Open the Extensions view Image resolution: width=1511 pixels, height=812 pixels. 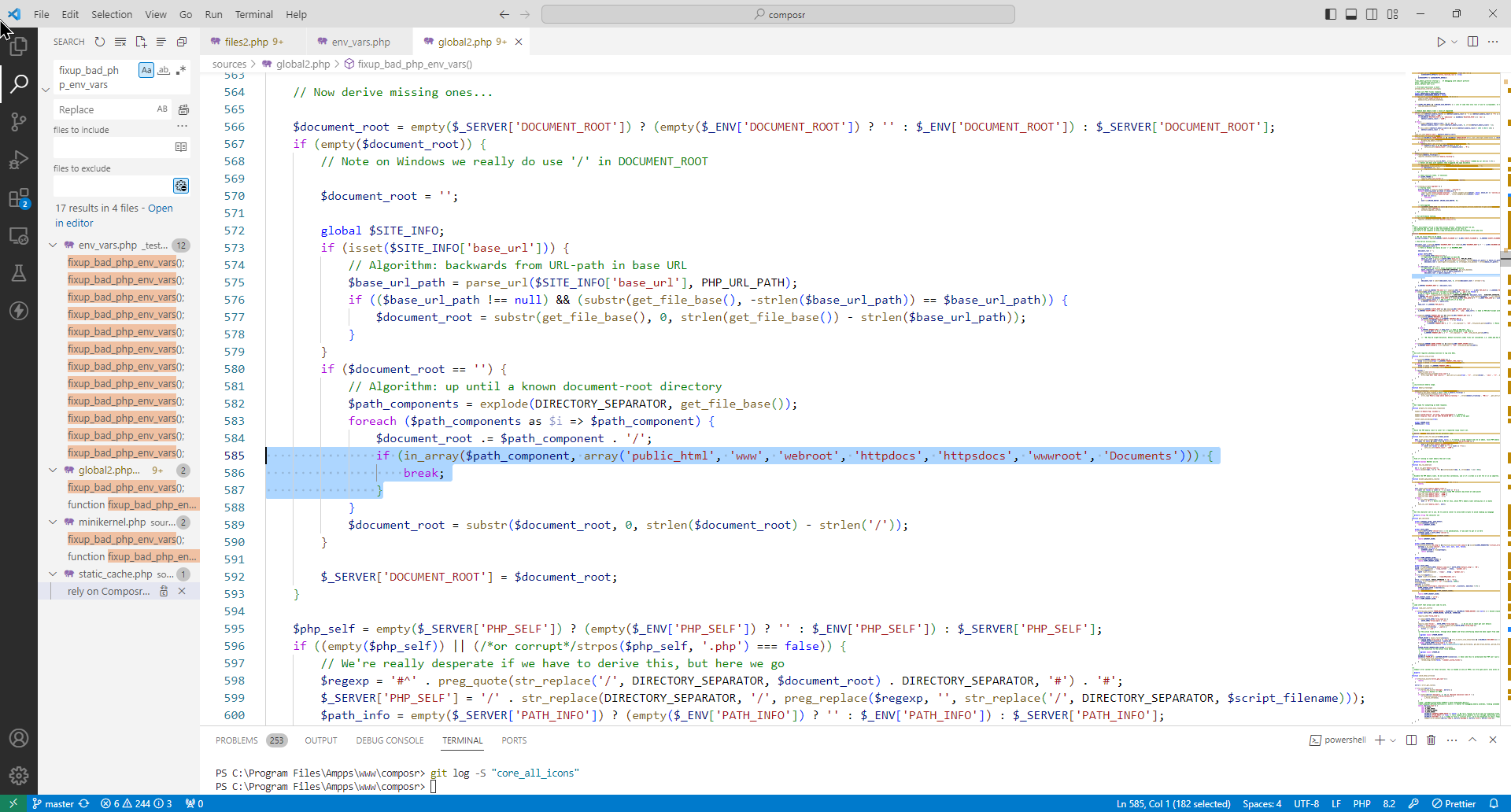[x=19, y=198]
